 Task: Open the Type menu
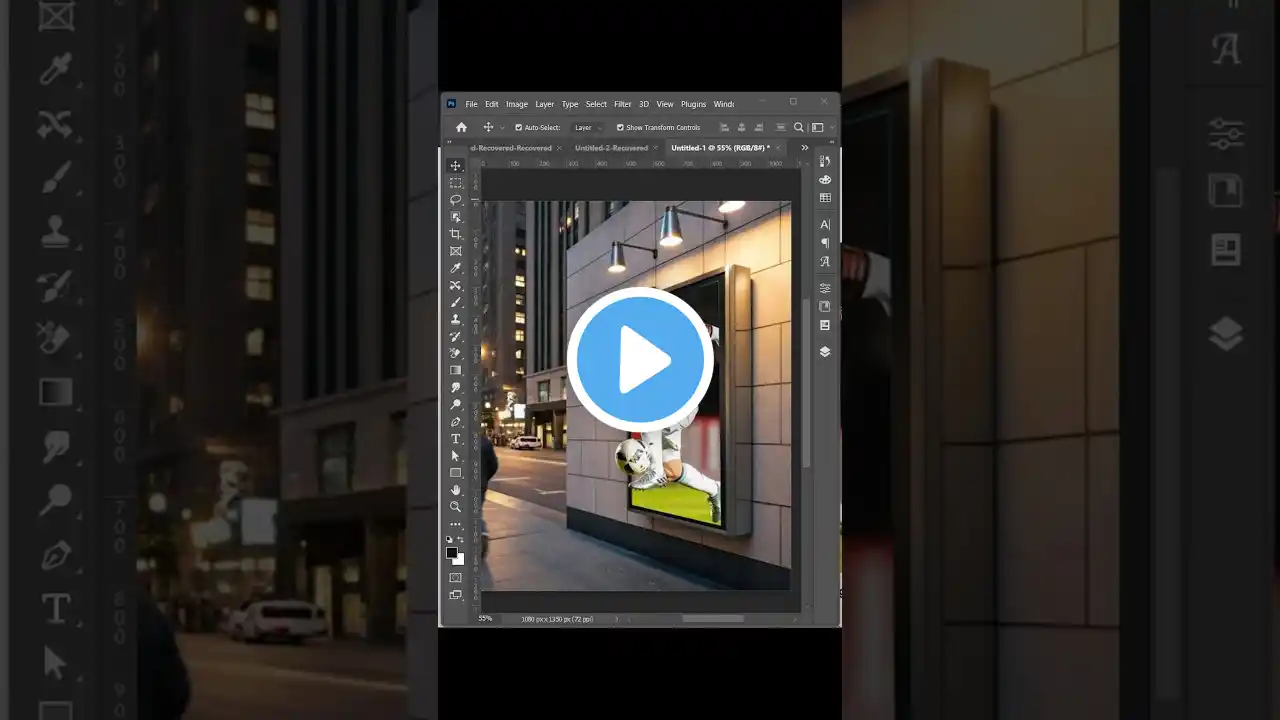tap(570, 104)
